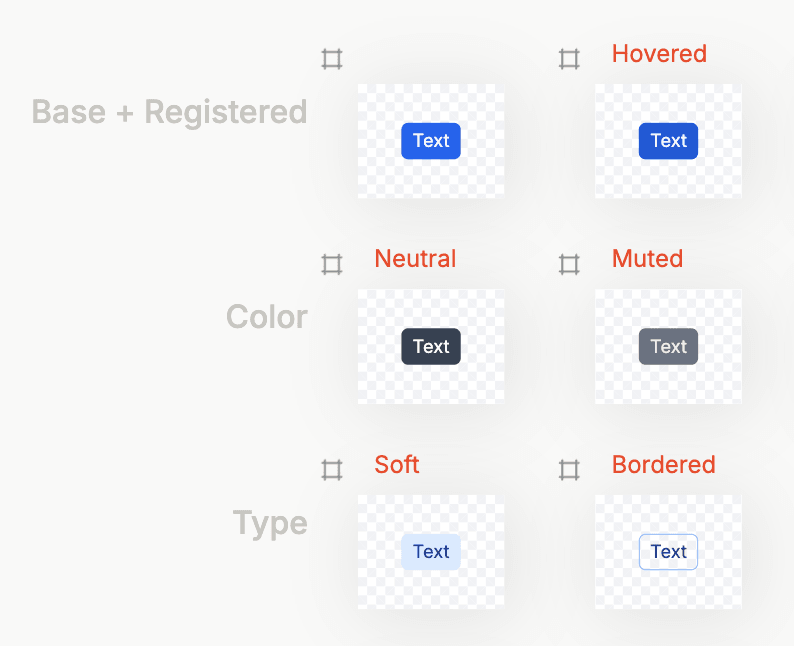The height and width of the screenshot is (646, 794).
Task: Select the Hovered variant label
Action: [659, 54]
